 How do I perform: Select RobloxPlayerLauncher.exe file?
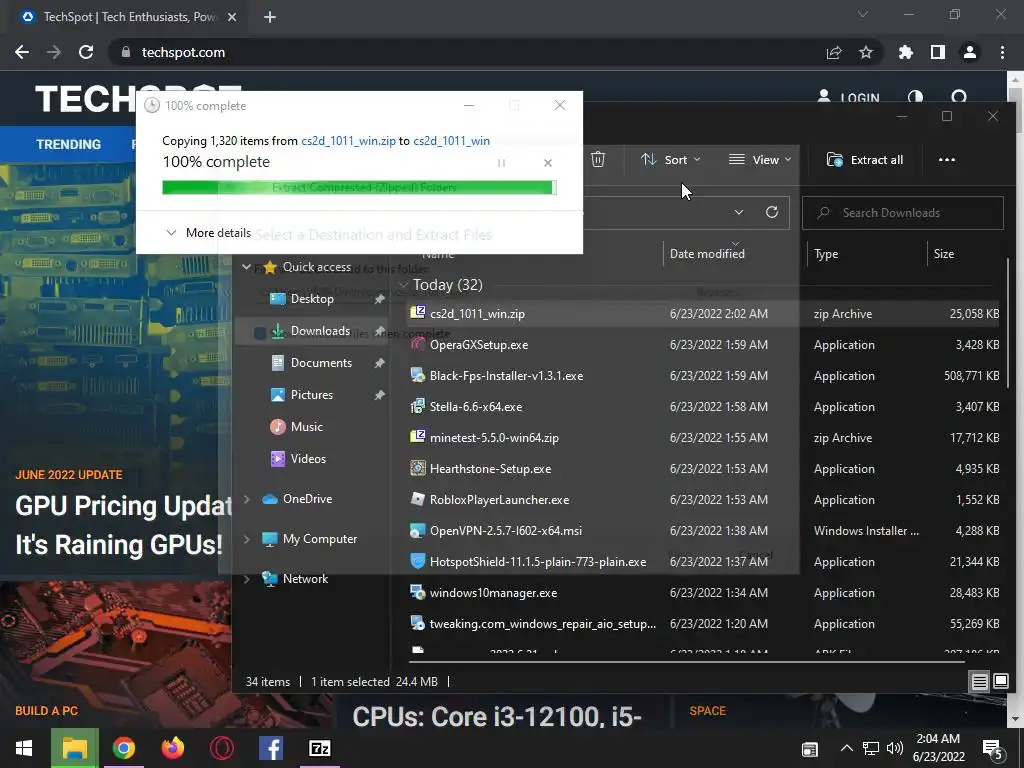click(703, 500)
